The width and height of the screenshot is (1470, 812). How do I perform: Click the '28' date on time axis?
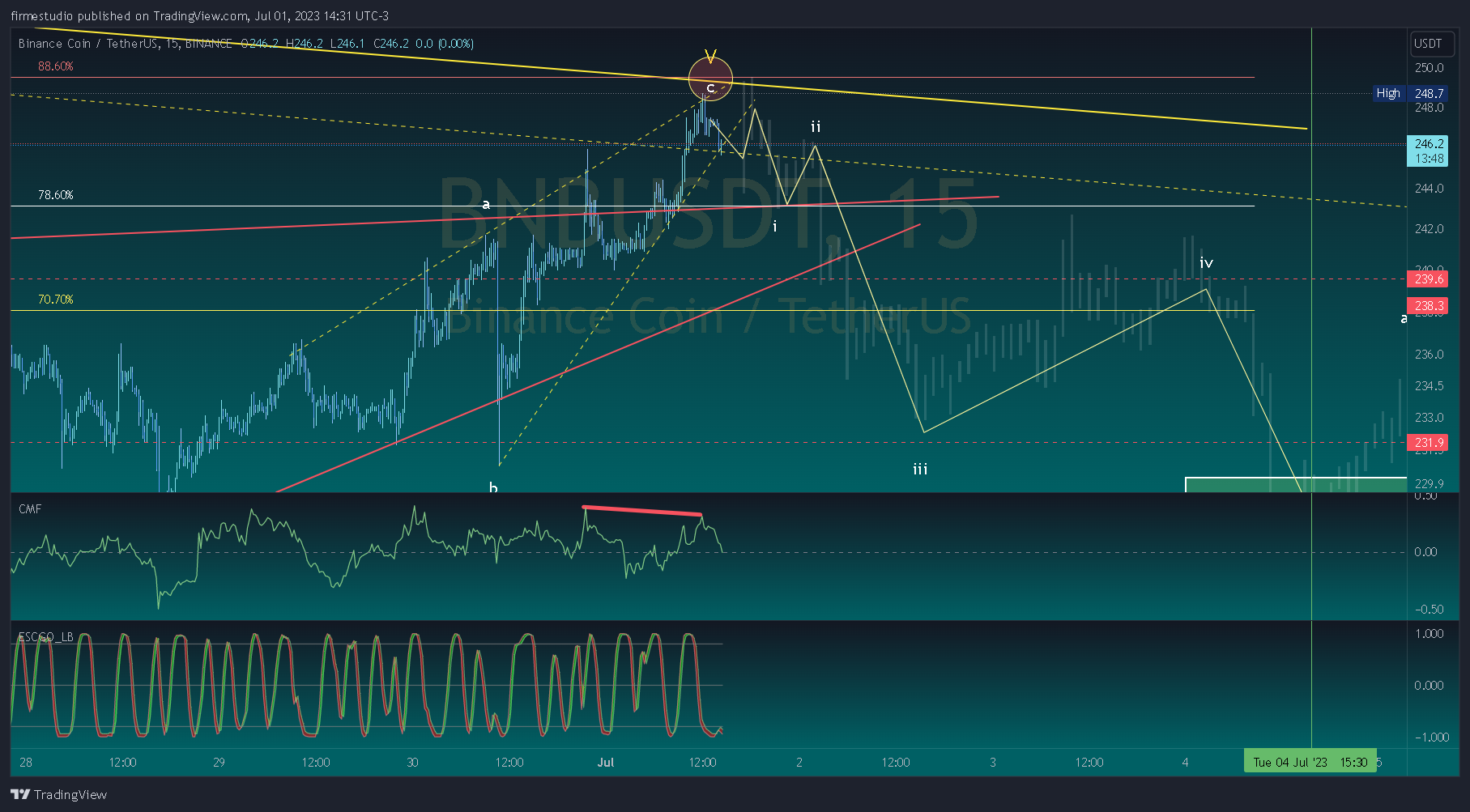[26, 763]
